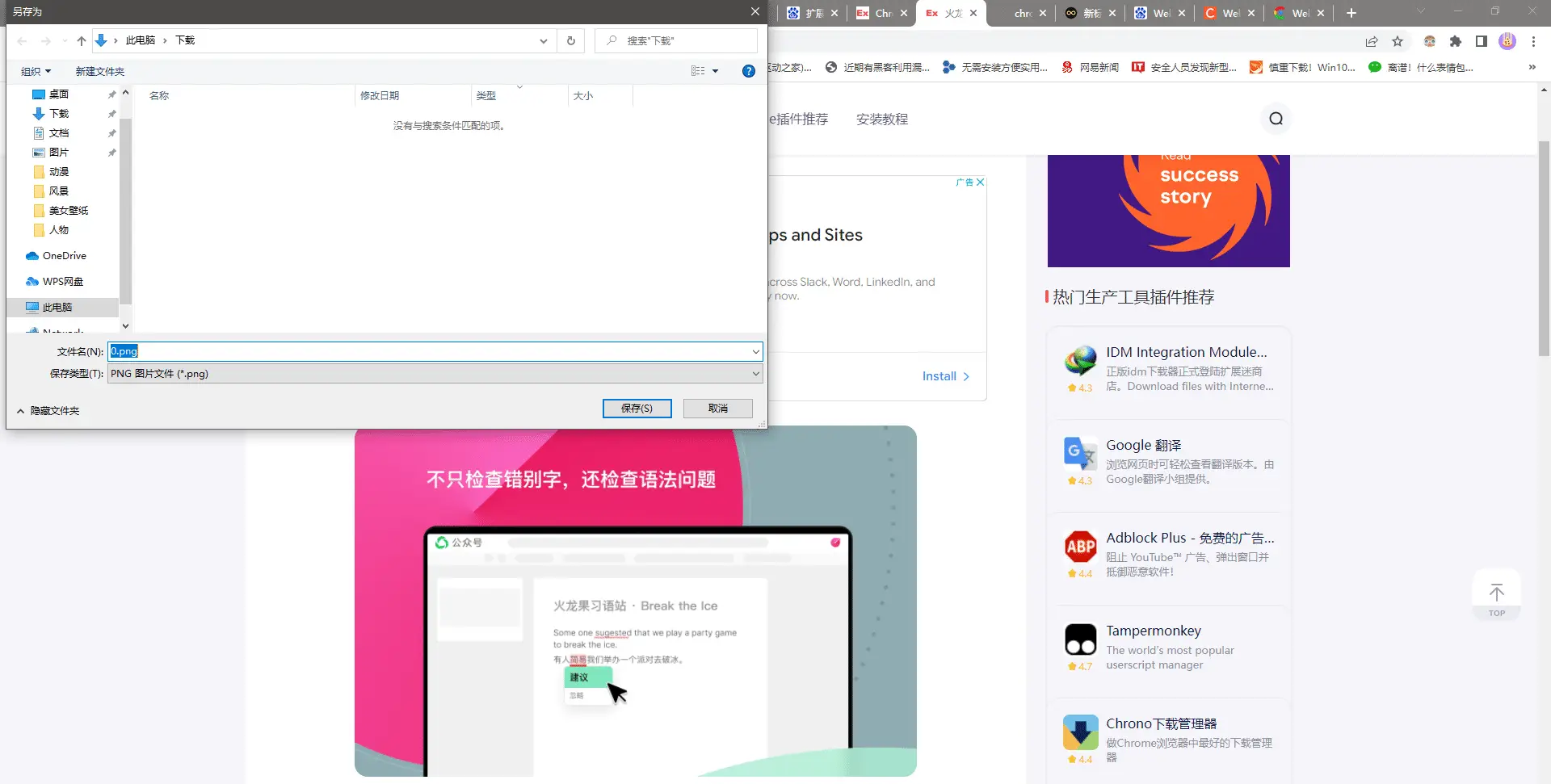1551x784 pixels.
Task: Click the refresh icon in the address bar
Action: click(571, 40)
